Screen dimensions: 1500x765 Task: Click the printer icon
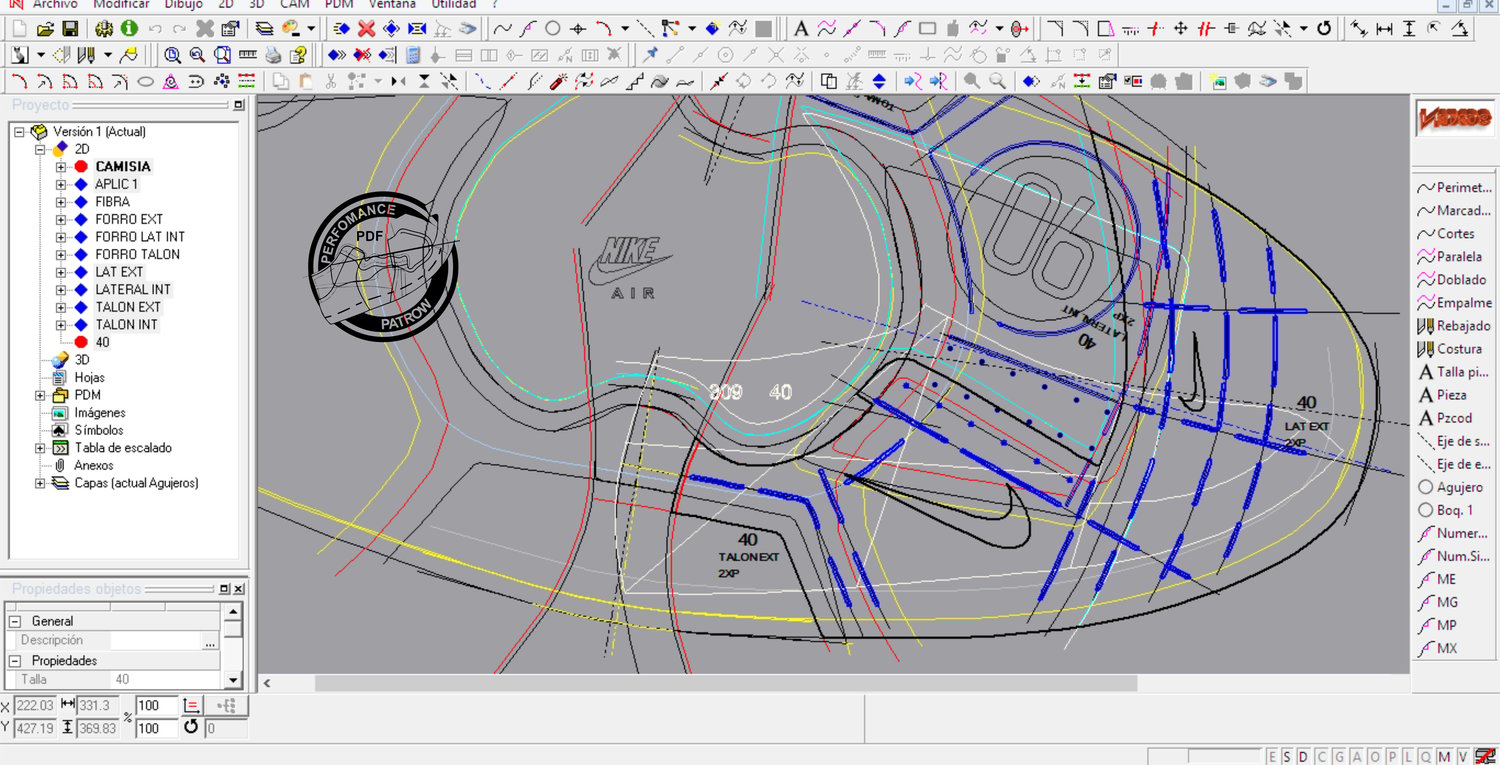tap(272, 54)
